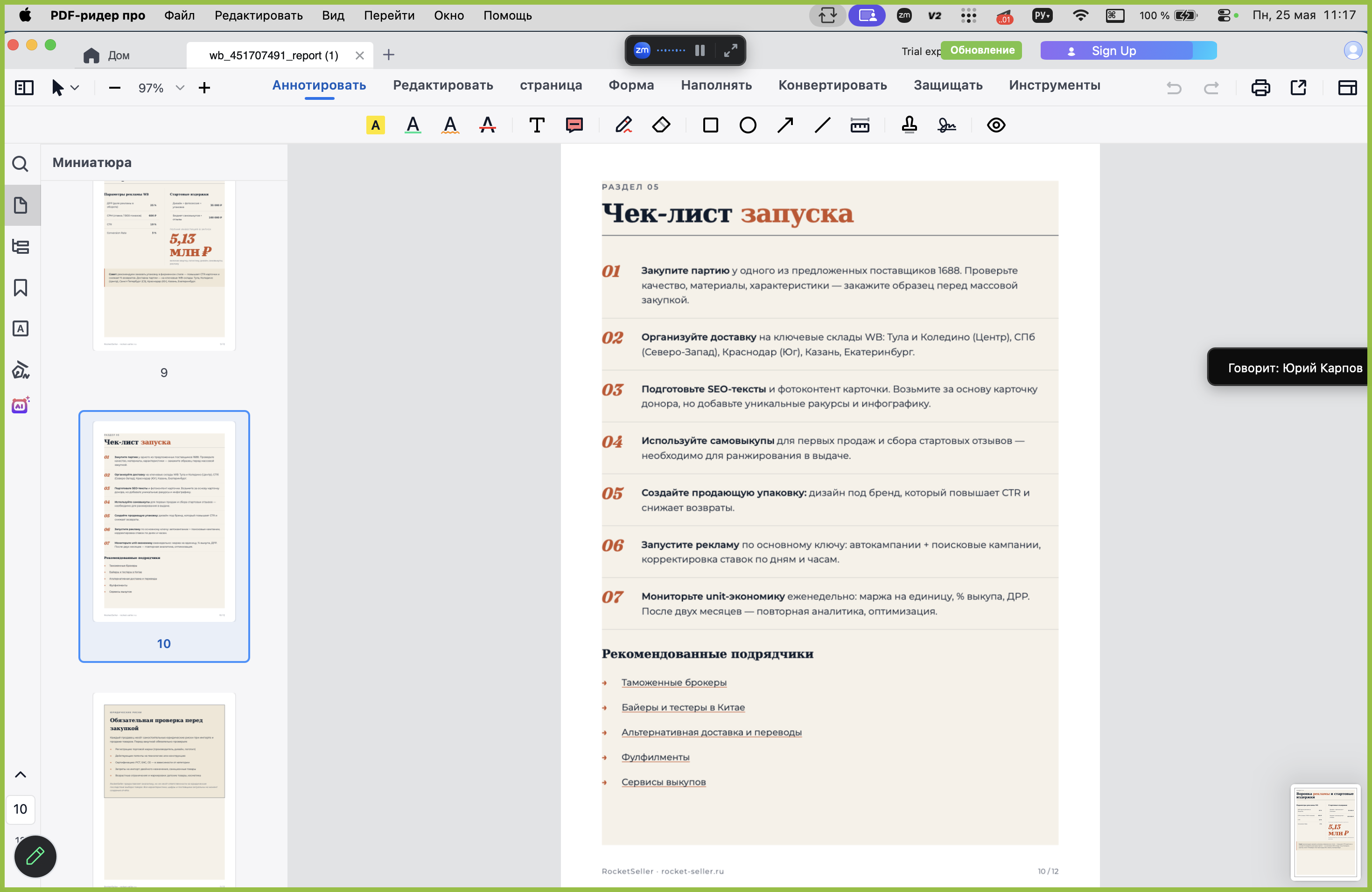Zoom out with the minus button

(115, 88)
